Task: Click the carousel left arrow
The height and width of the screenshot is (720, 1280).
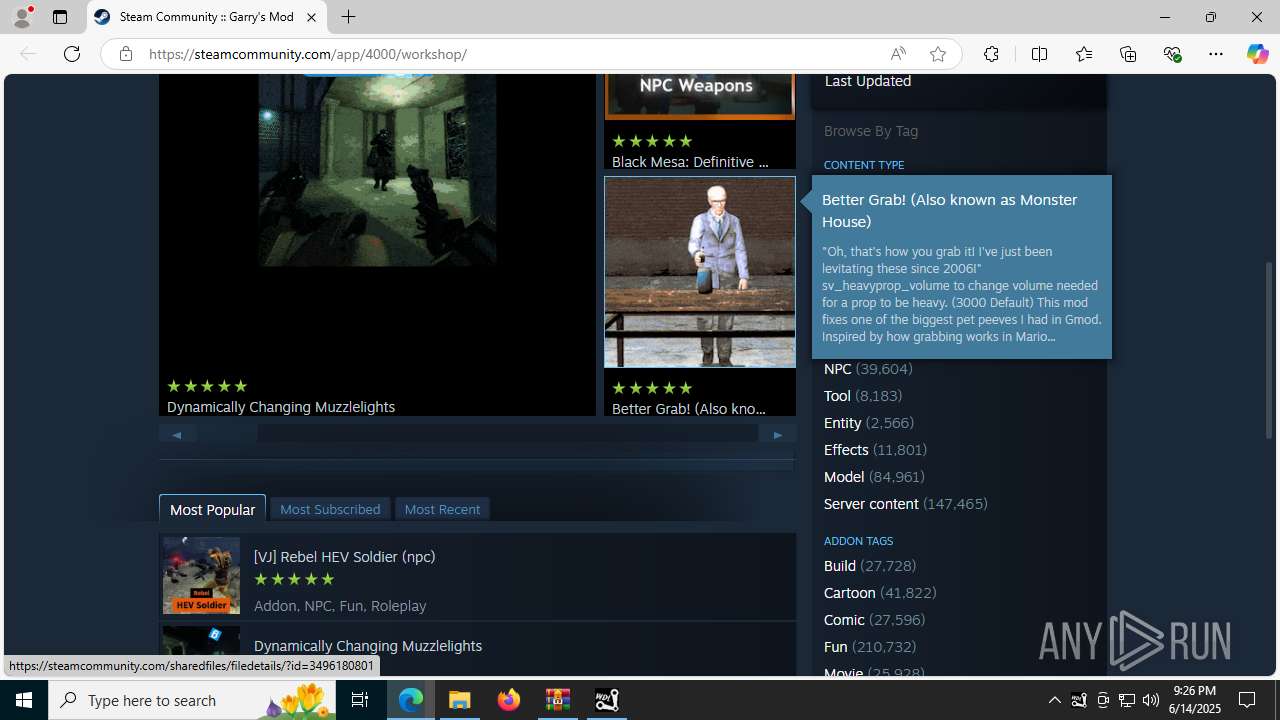Action: pyautogui.click(x=177, y=434)
